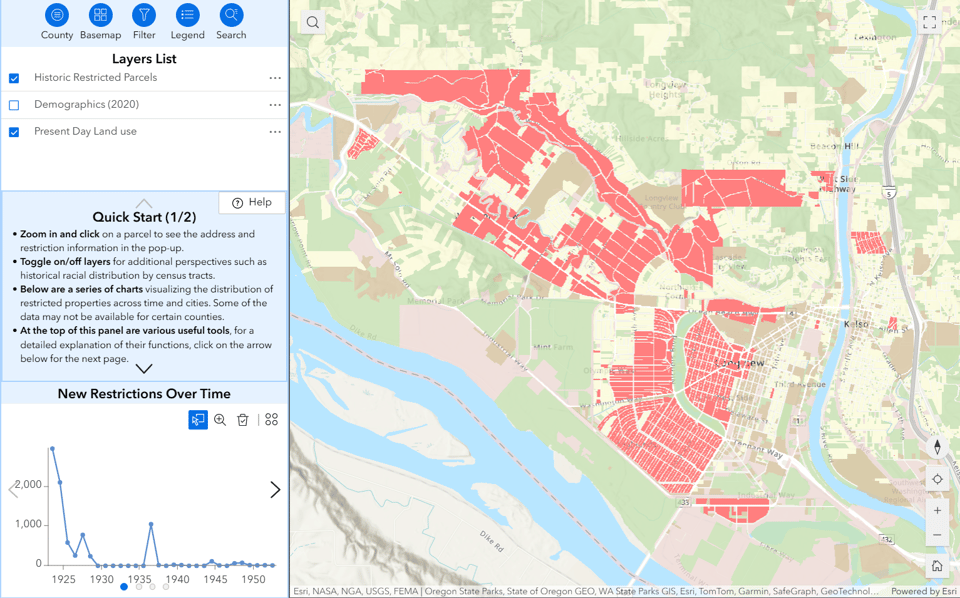This screenshot has width=960, height=598.
Task: Enter fullscreen map view
Action: pos(929,22)
